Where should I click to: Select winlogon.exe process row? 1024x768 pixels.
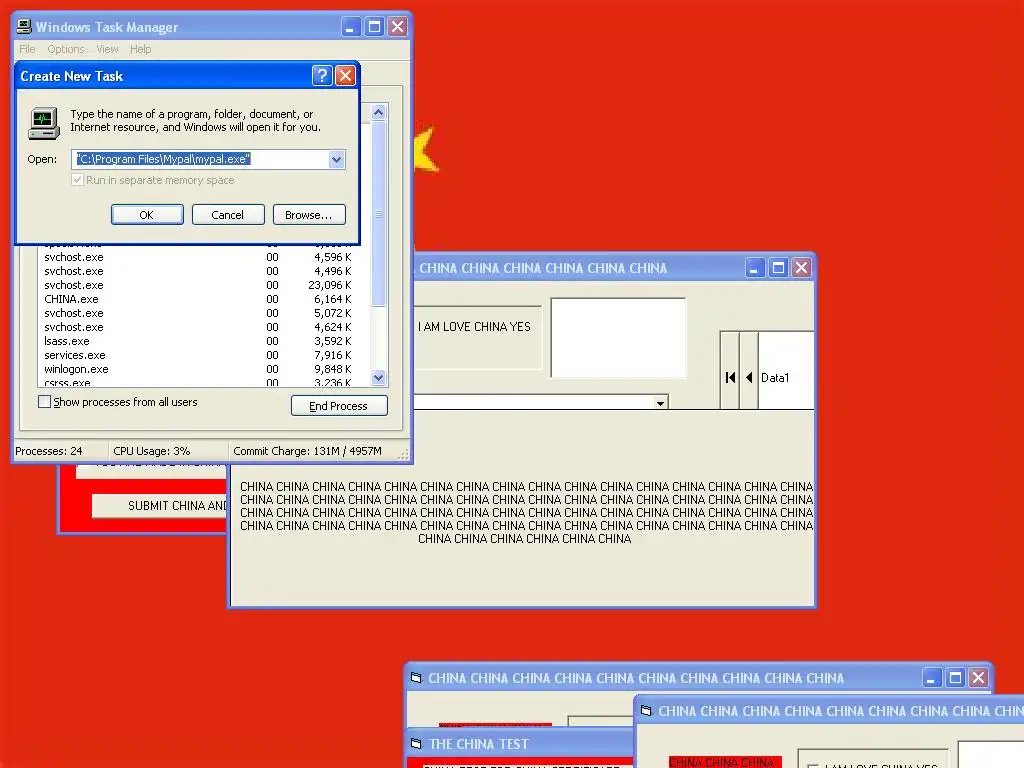pos(199,369)
